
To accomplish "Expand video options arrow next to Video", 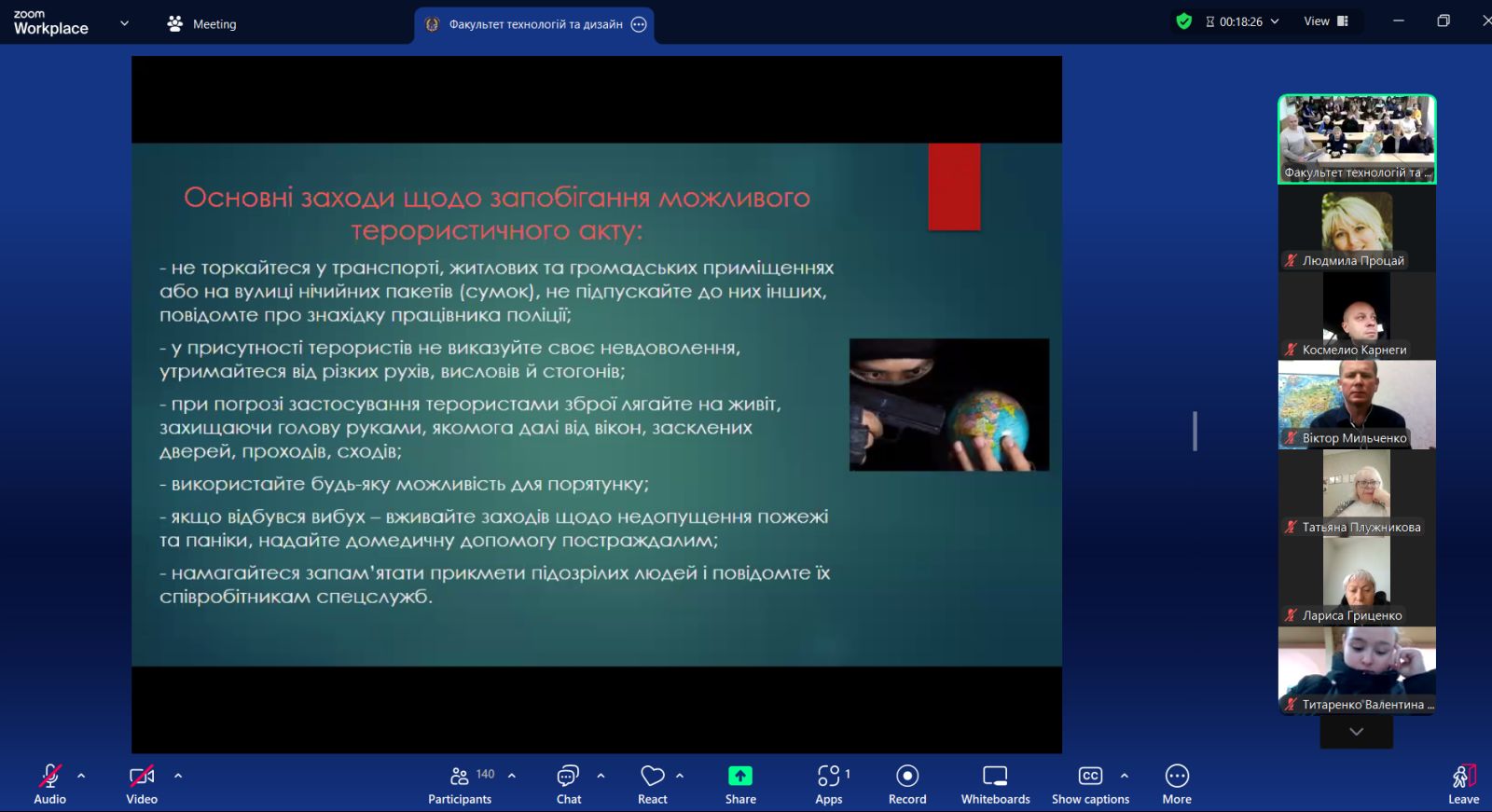I will click(178, 776).
